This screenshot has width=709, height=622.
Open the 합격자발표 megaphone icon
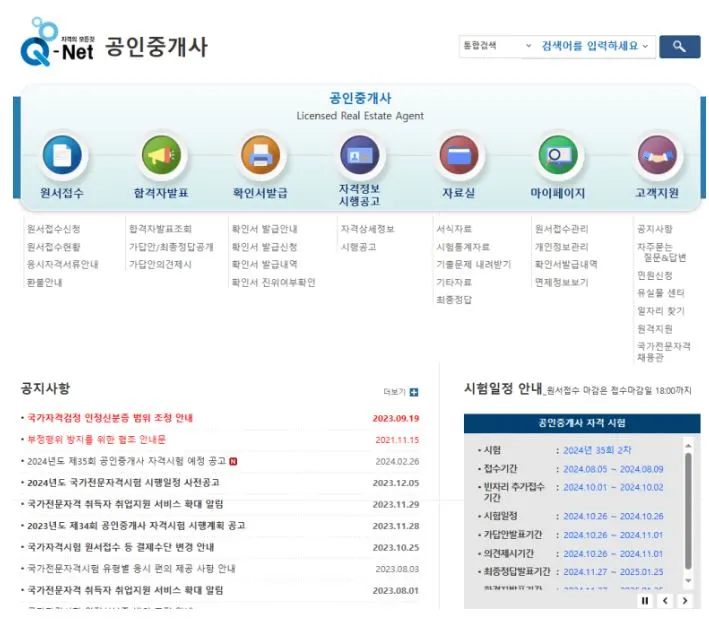(x=161, y=155)
